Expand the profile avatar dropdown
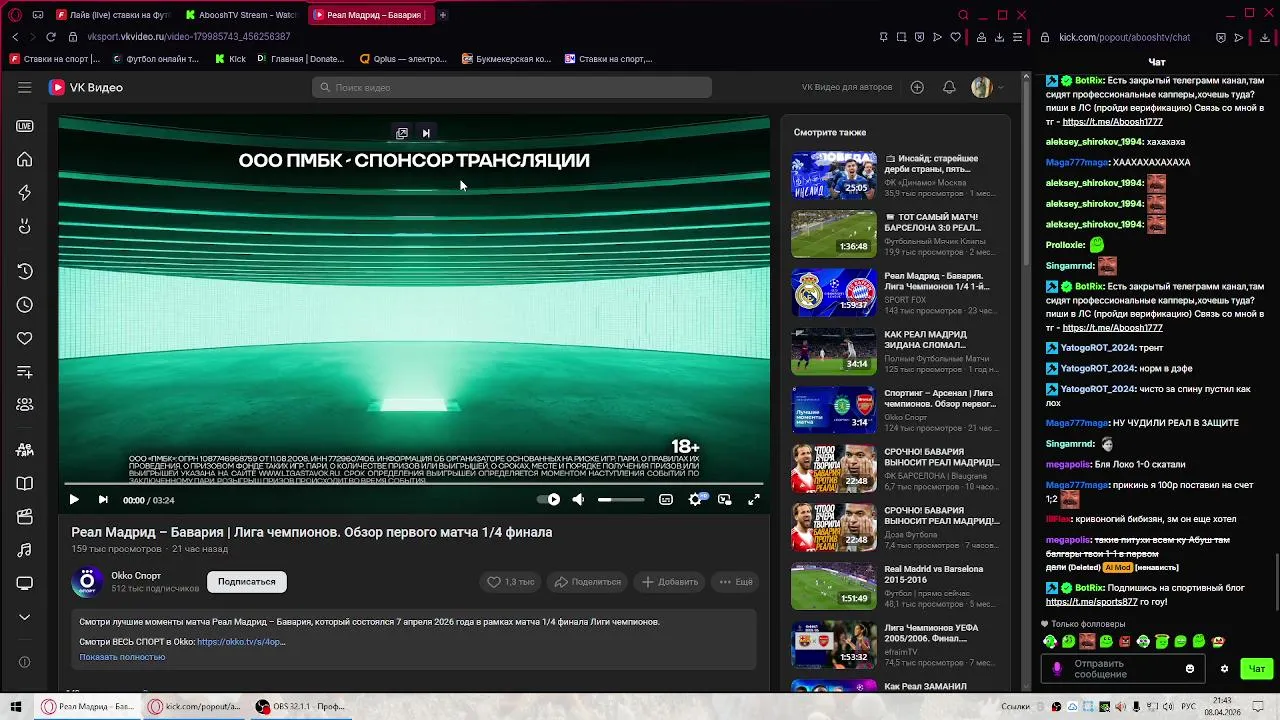1280x720 pixels. [x=987, y=87]
